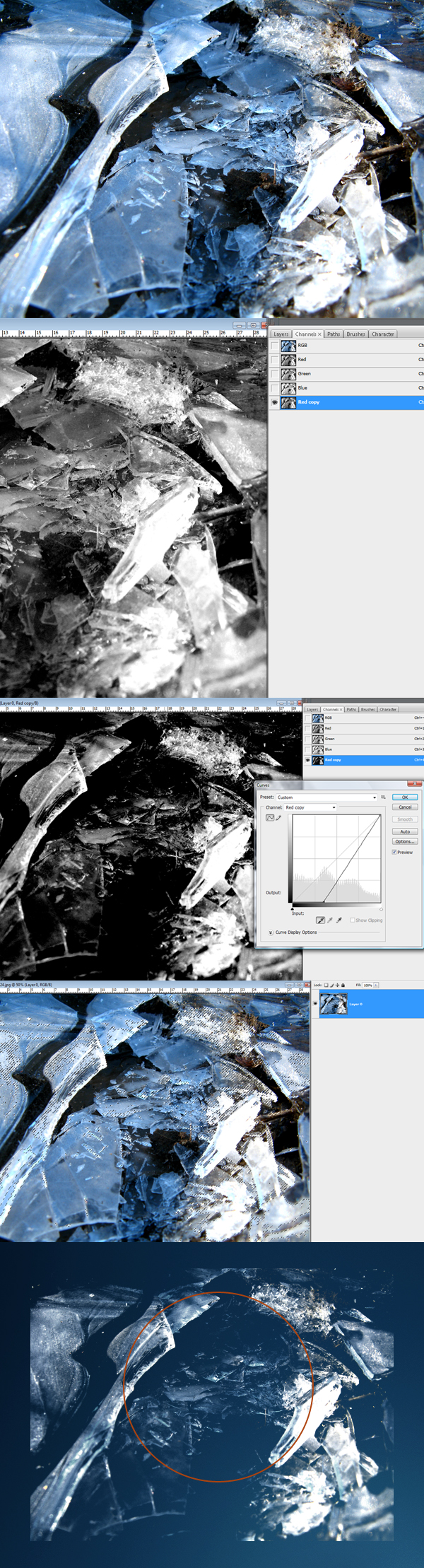This screenshot has width=424, height=1568.
Task: Select Green row in panel above Curves dialog
Action: click(x=364, y=739)
